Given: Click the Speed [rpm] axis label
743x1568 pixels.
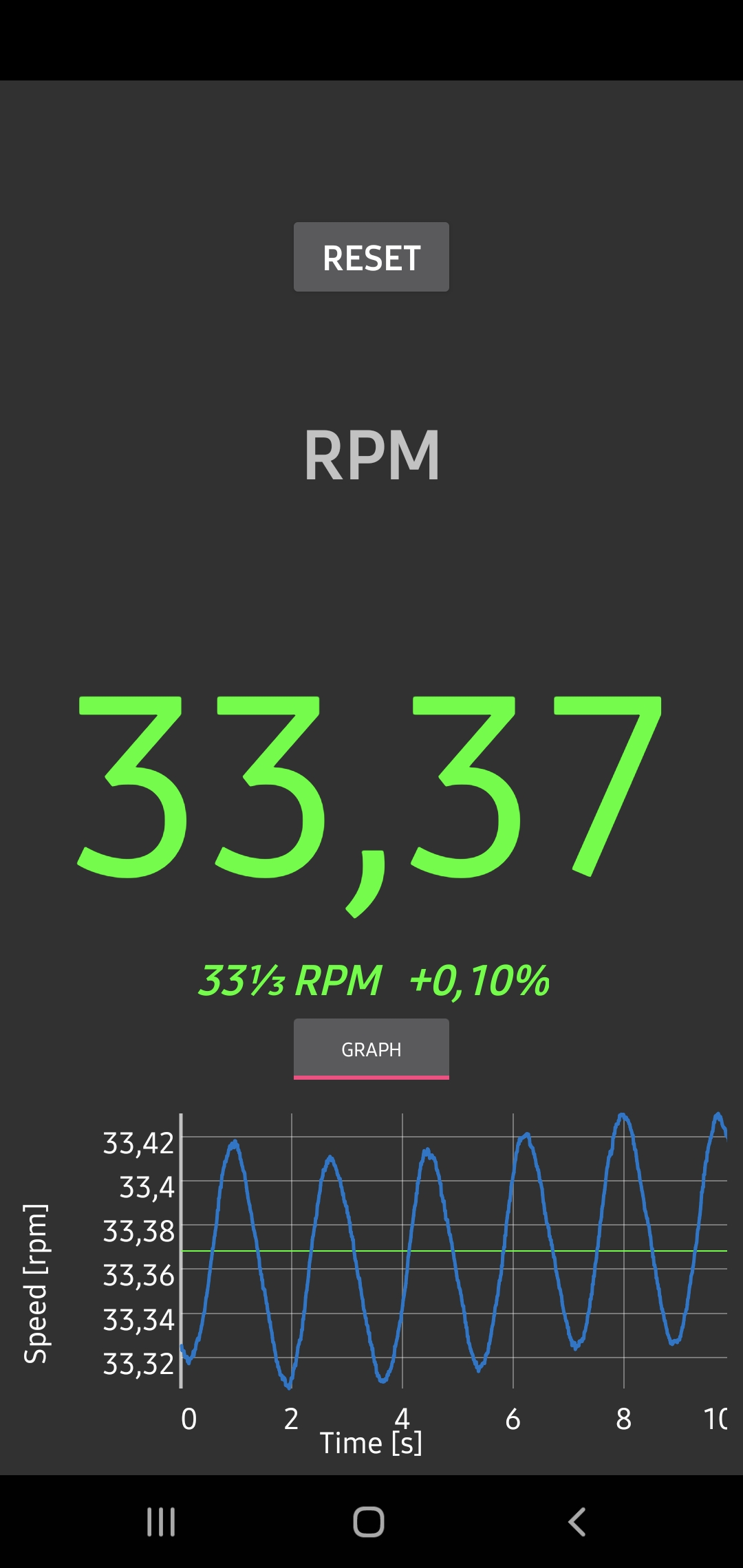Looking at the screenshot, I should pos(36,1283).
